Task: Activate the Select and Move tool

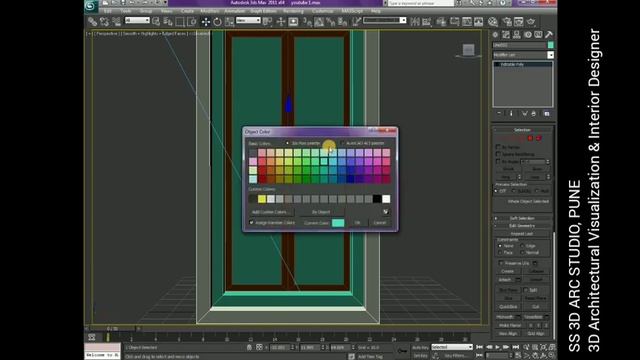Action: point(206,22)
